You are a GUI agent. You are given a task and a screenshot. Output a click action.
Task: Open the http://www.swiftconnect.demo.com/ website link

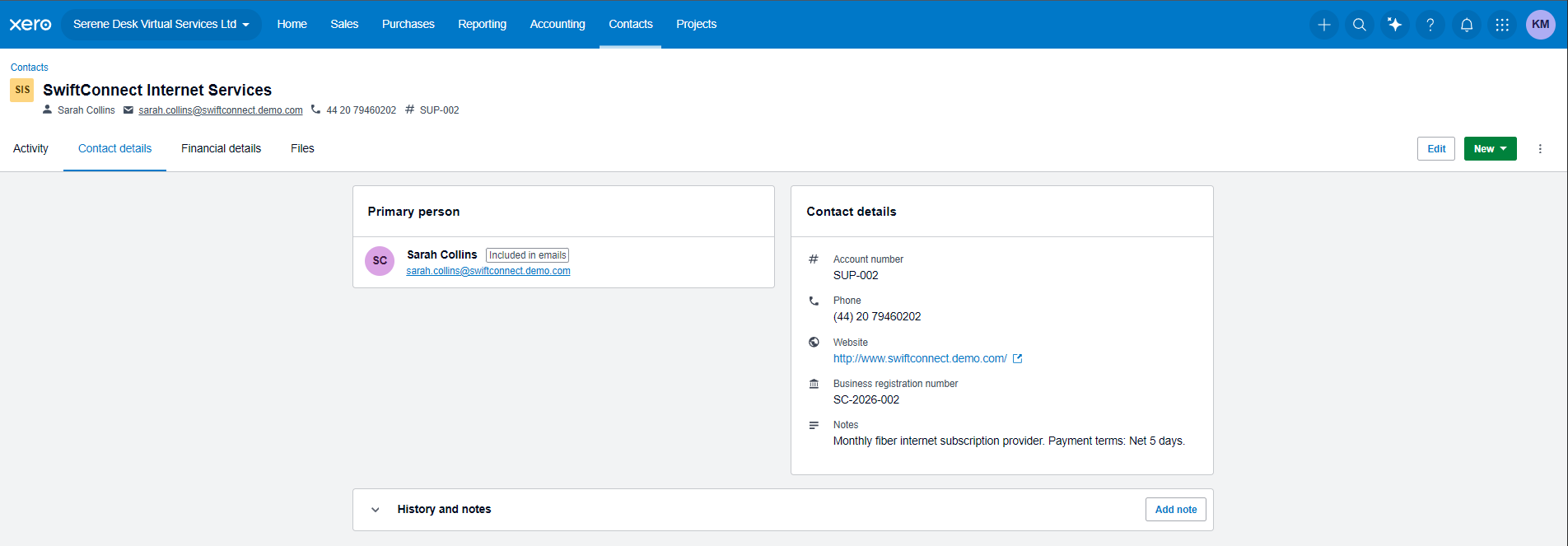[x=920, y=358]
